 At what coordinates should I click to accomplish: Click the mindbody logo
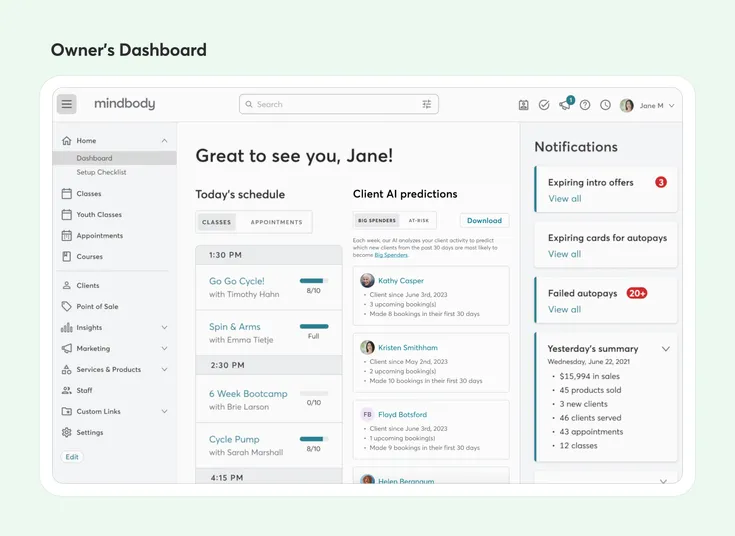click(x=124, y=104)
